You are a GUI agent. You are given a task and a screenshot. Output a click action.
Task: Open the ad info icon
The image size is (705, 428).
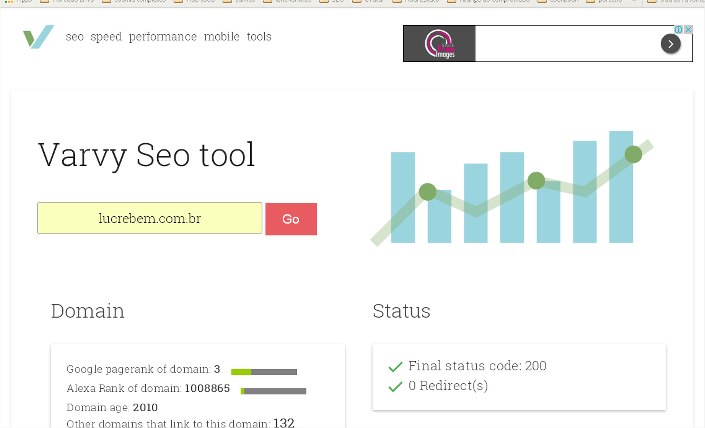(679, 29)
